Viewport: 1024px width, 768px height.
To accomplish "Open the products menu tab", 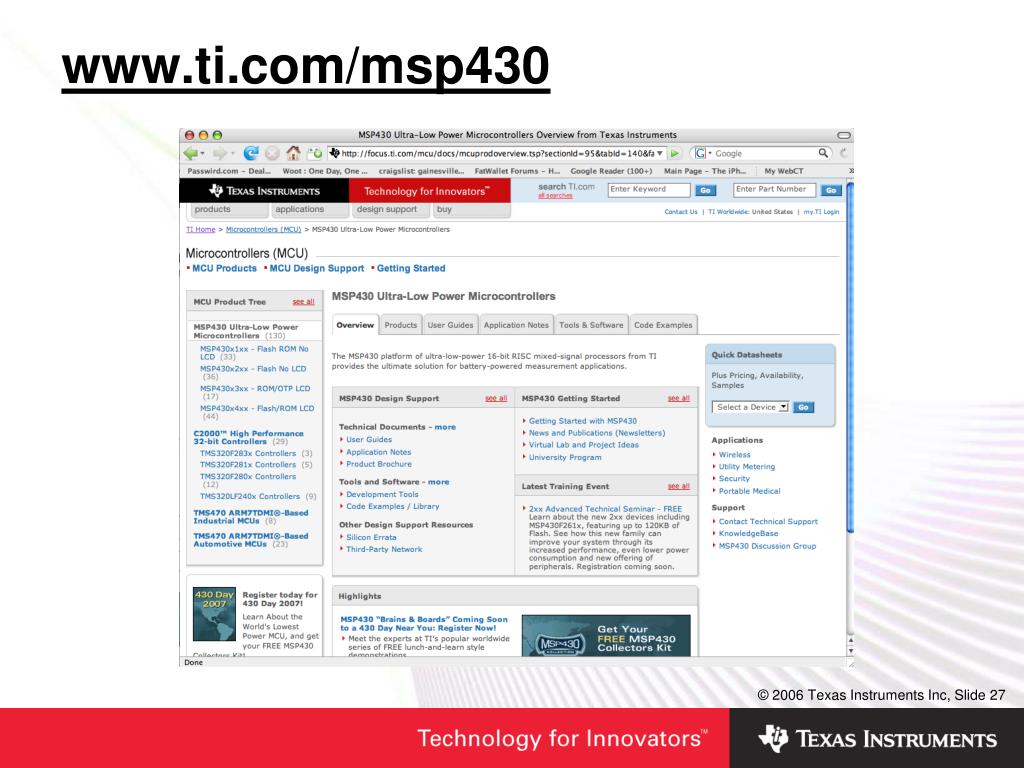I will click(x=230, y=210).
